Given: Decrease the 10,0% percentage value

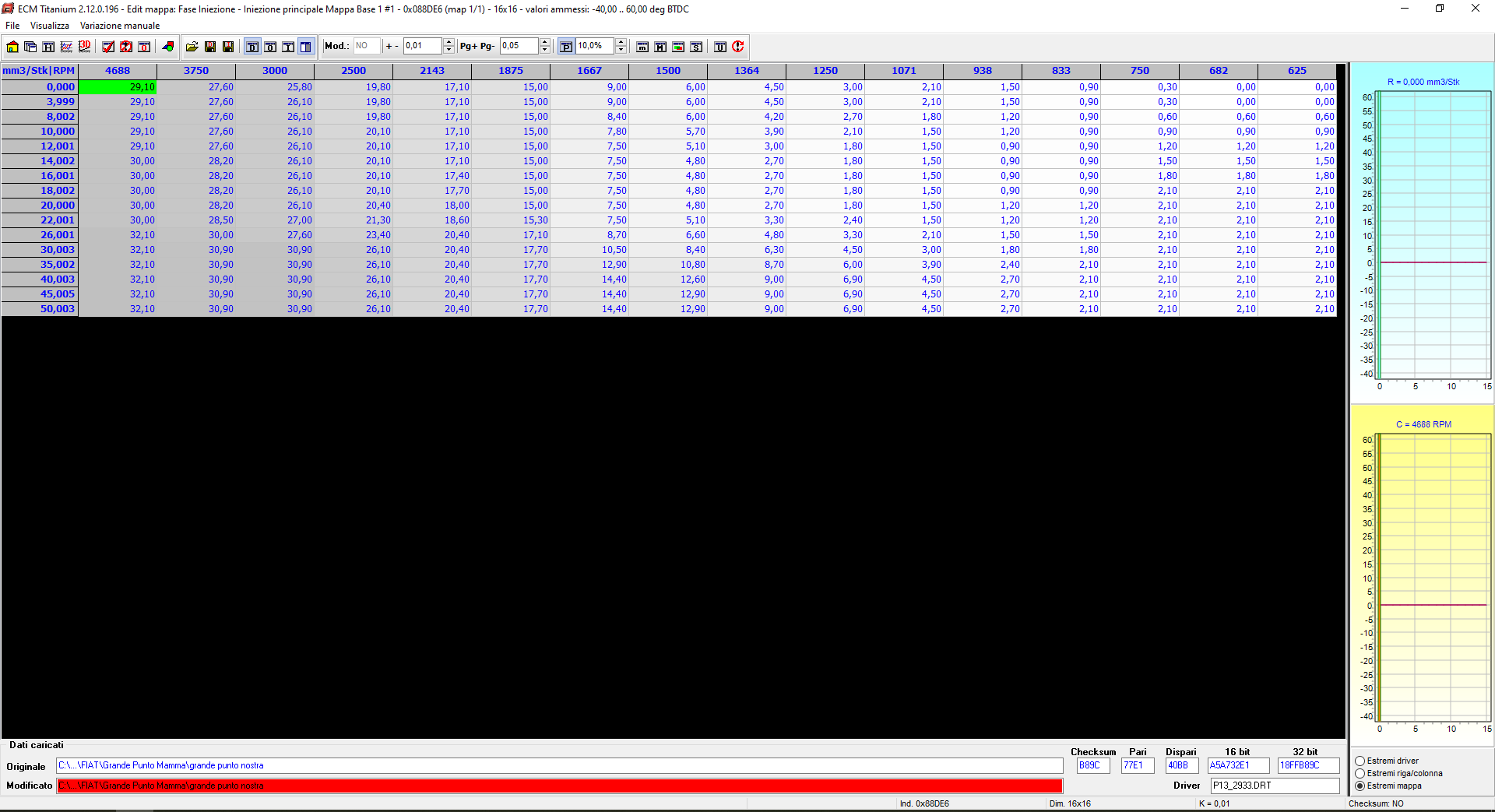Looking at the screenshot, I should [x=621, y=50].
